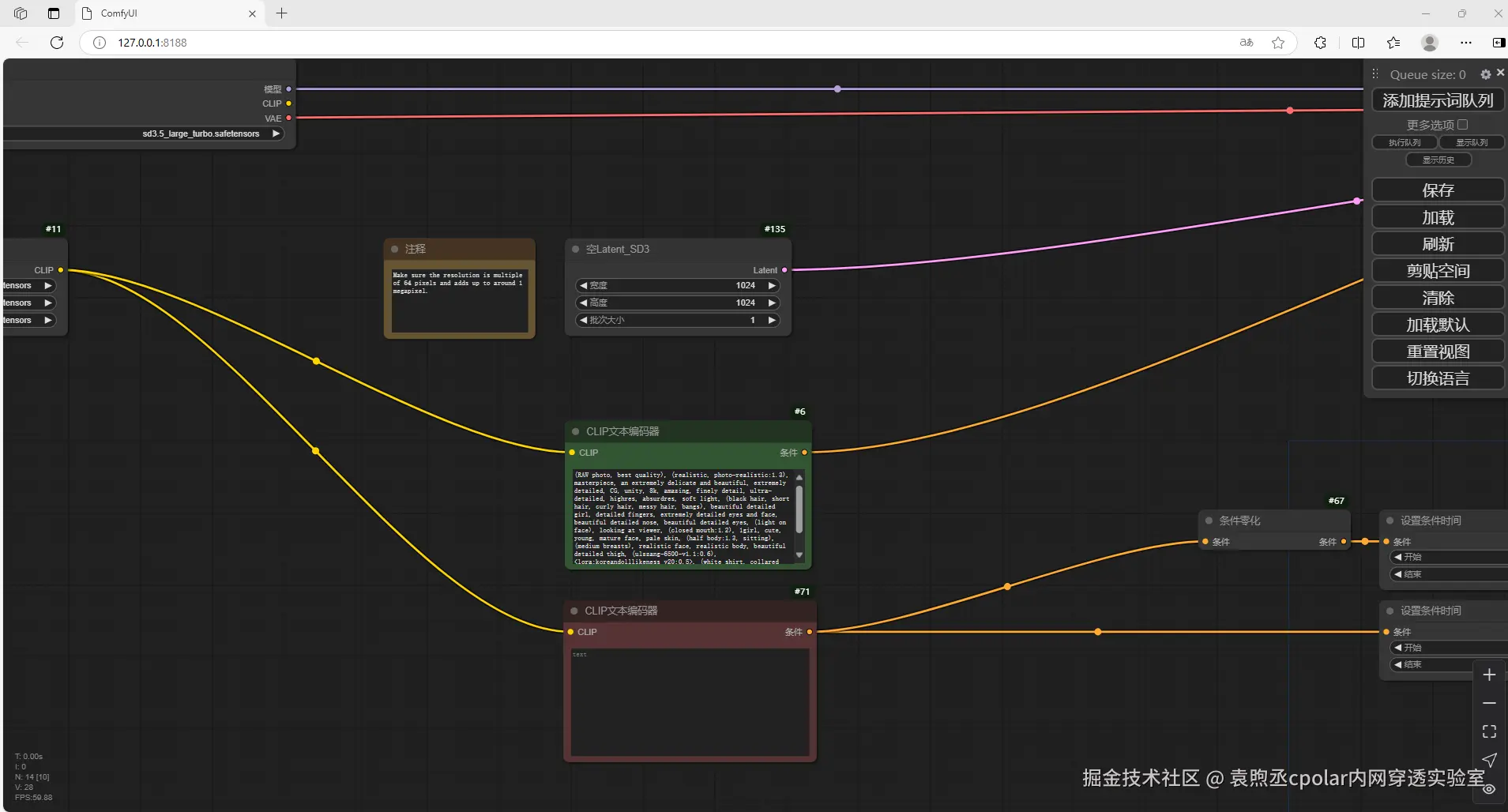
Task: Decrease 批次大小 with the left arrow
Action: tap(584, 320)
